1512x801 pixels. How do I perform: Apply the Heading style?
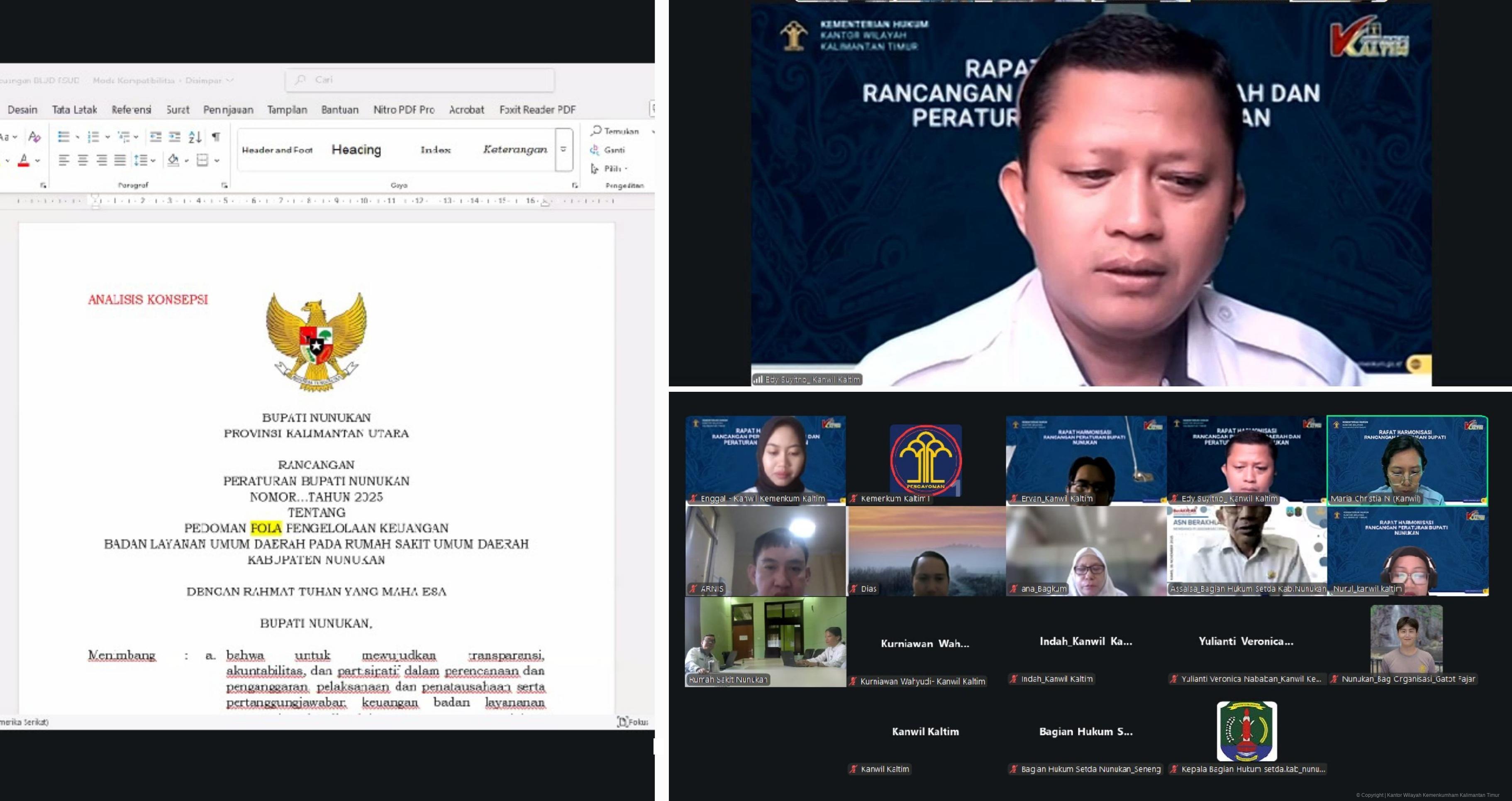coord(356,150)
